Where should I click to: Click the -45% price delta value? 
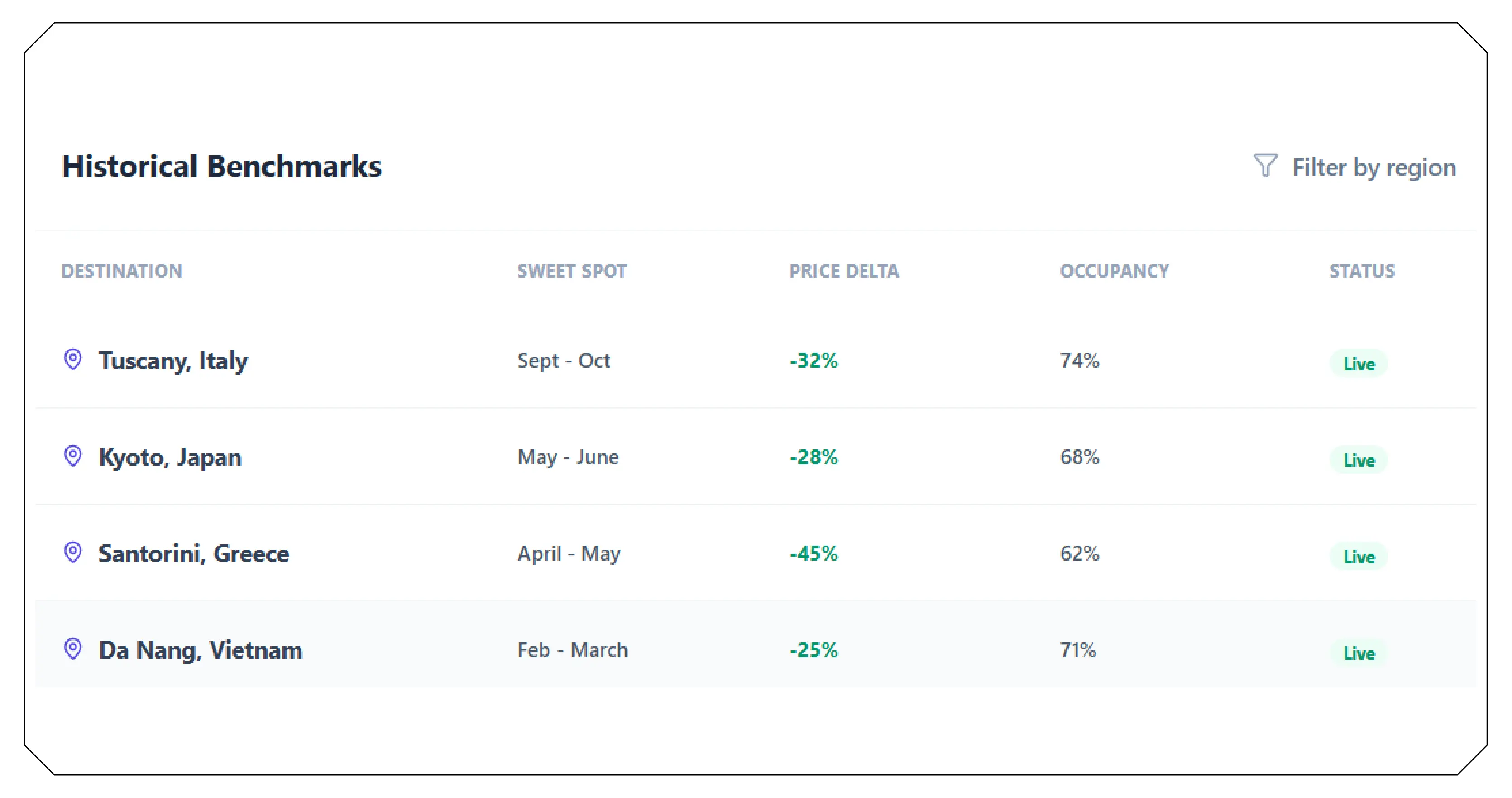point(813,553)
